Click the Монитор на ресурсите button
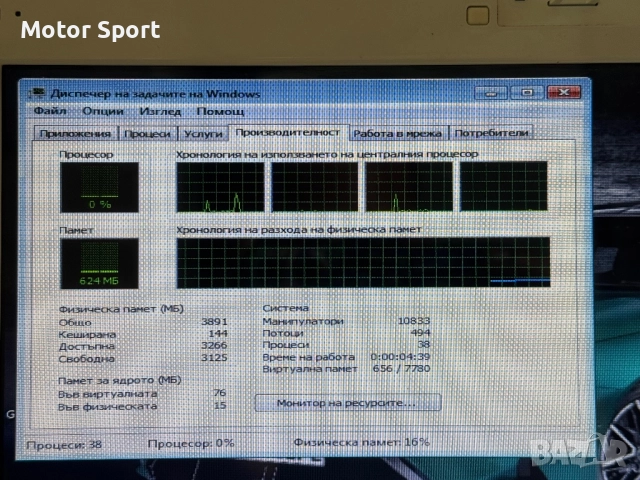This screenshot has width=640, height=480. point(347,403)
